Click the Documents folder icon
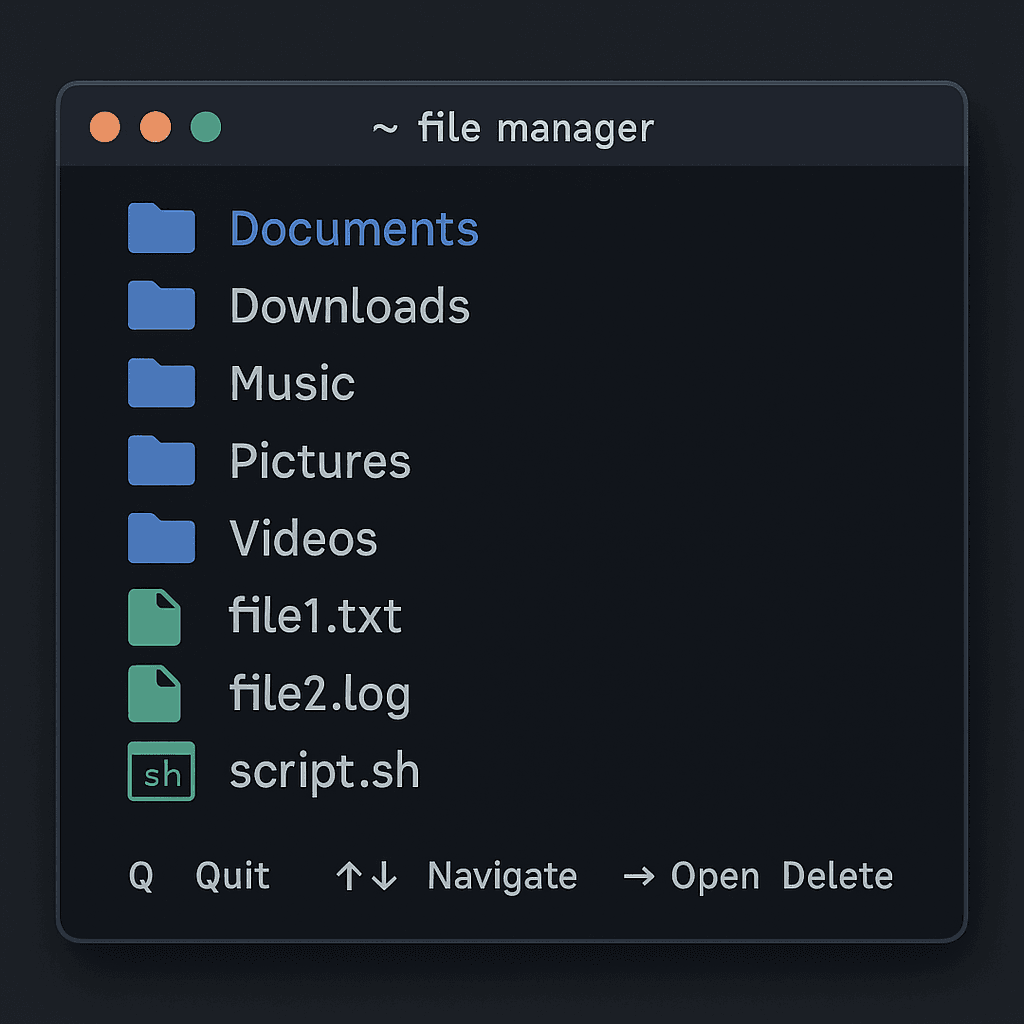1024x1024 pixels. 161,228
